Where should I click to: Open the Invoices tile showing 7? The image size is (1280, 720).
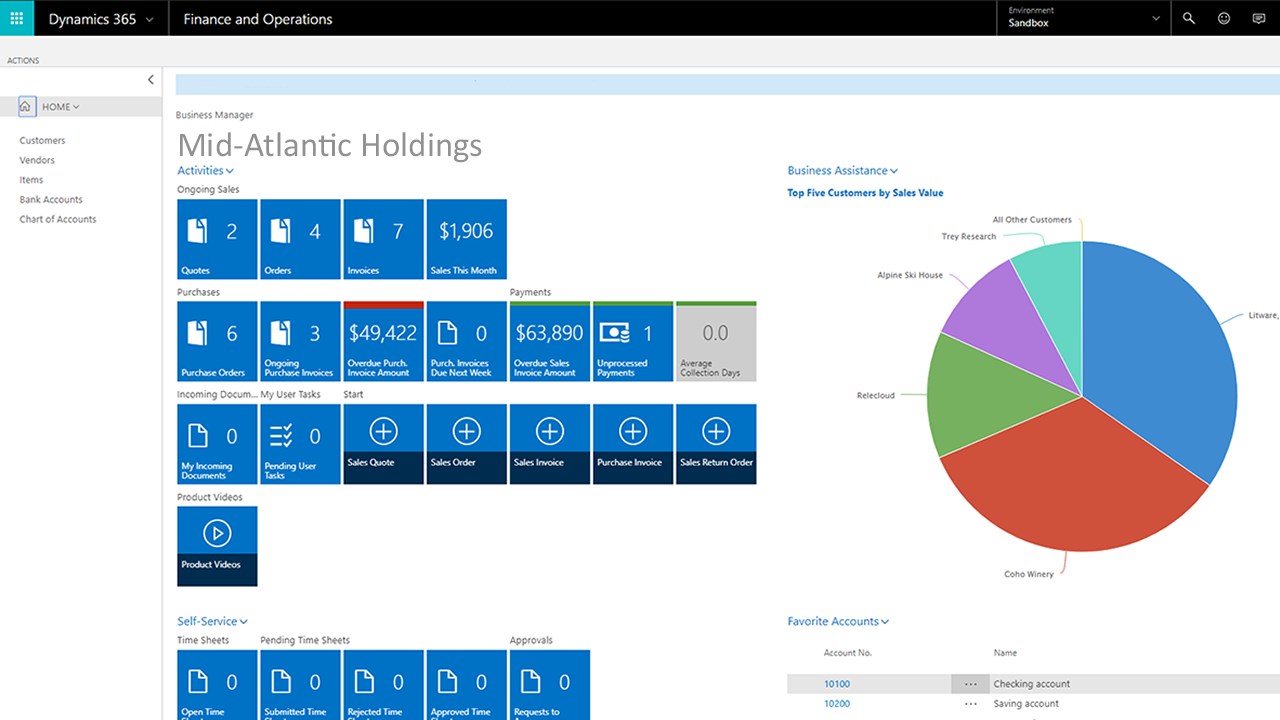coord(383,239)
